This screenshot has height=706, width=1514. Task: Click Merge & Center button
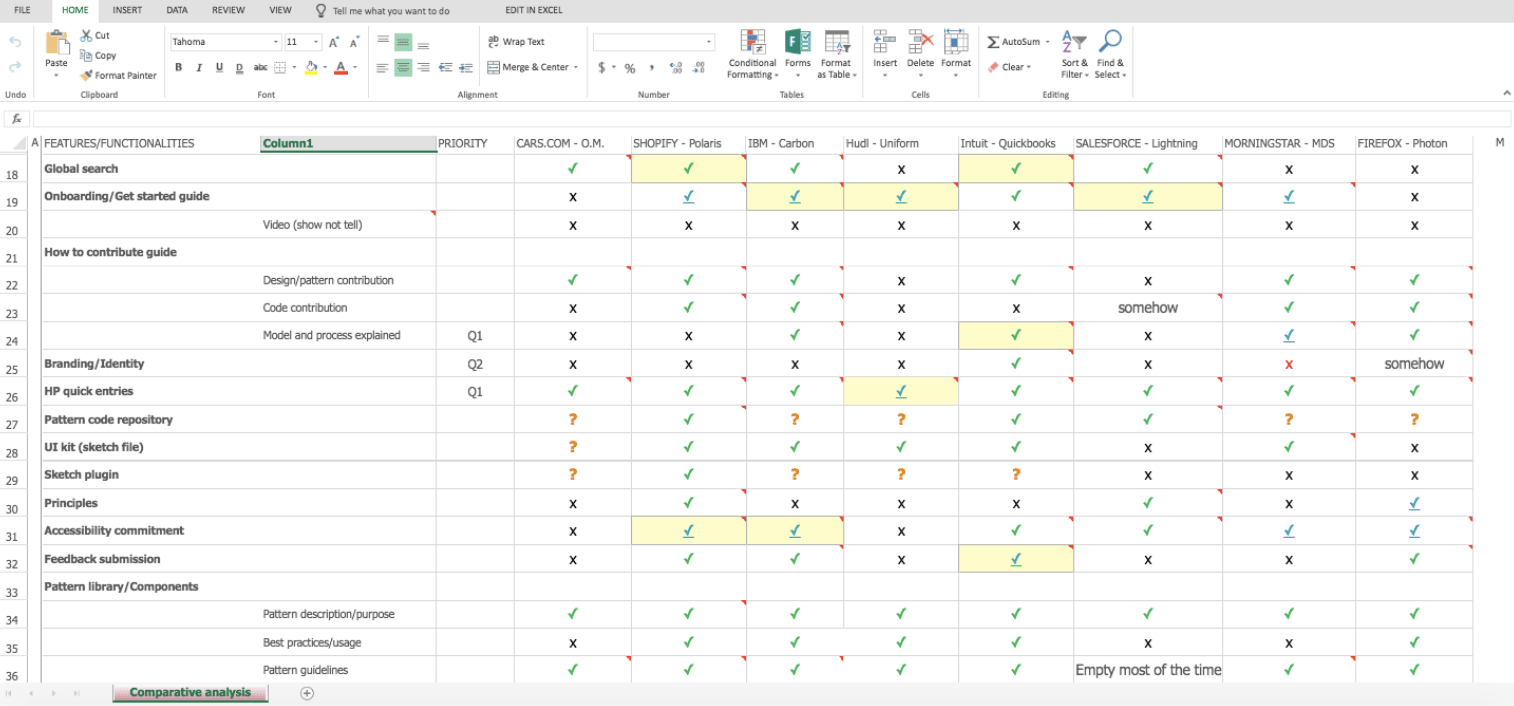(x=528, y=67)
